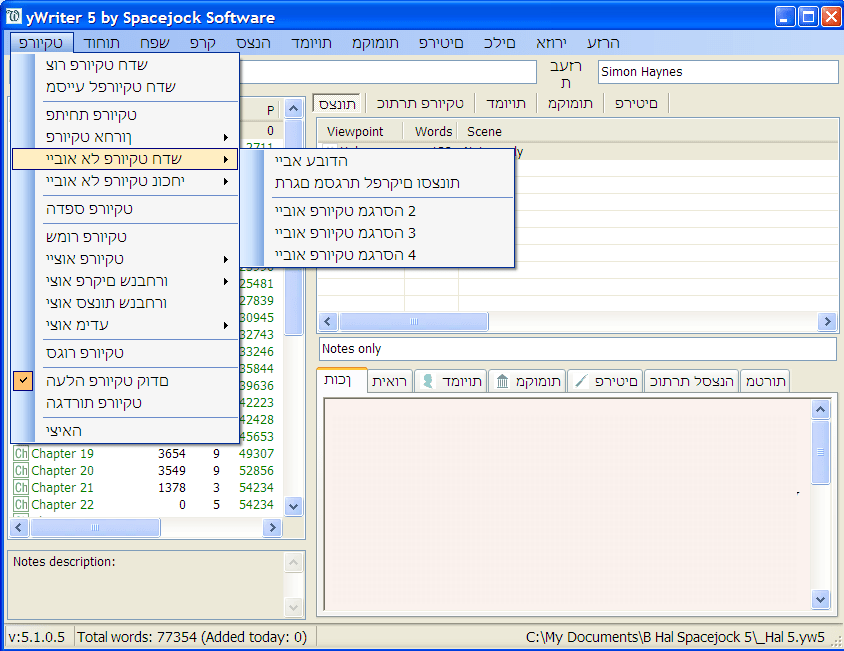Click the chapter list scroll-down arrow
Viewport: 844px width, 651px height.
point(293,506)
